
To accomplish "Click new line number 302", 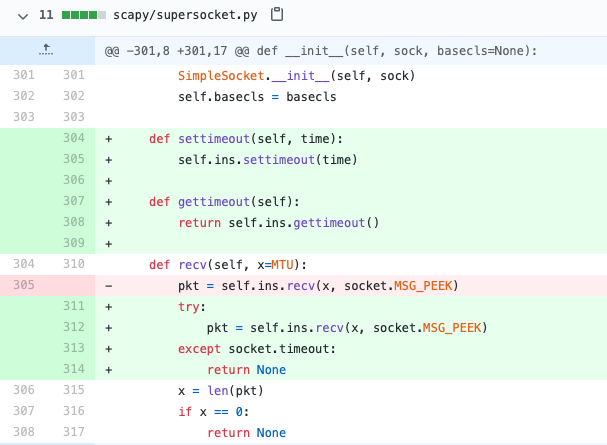I will (74, 96).
